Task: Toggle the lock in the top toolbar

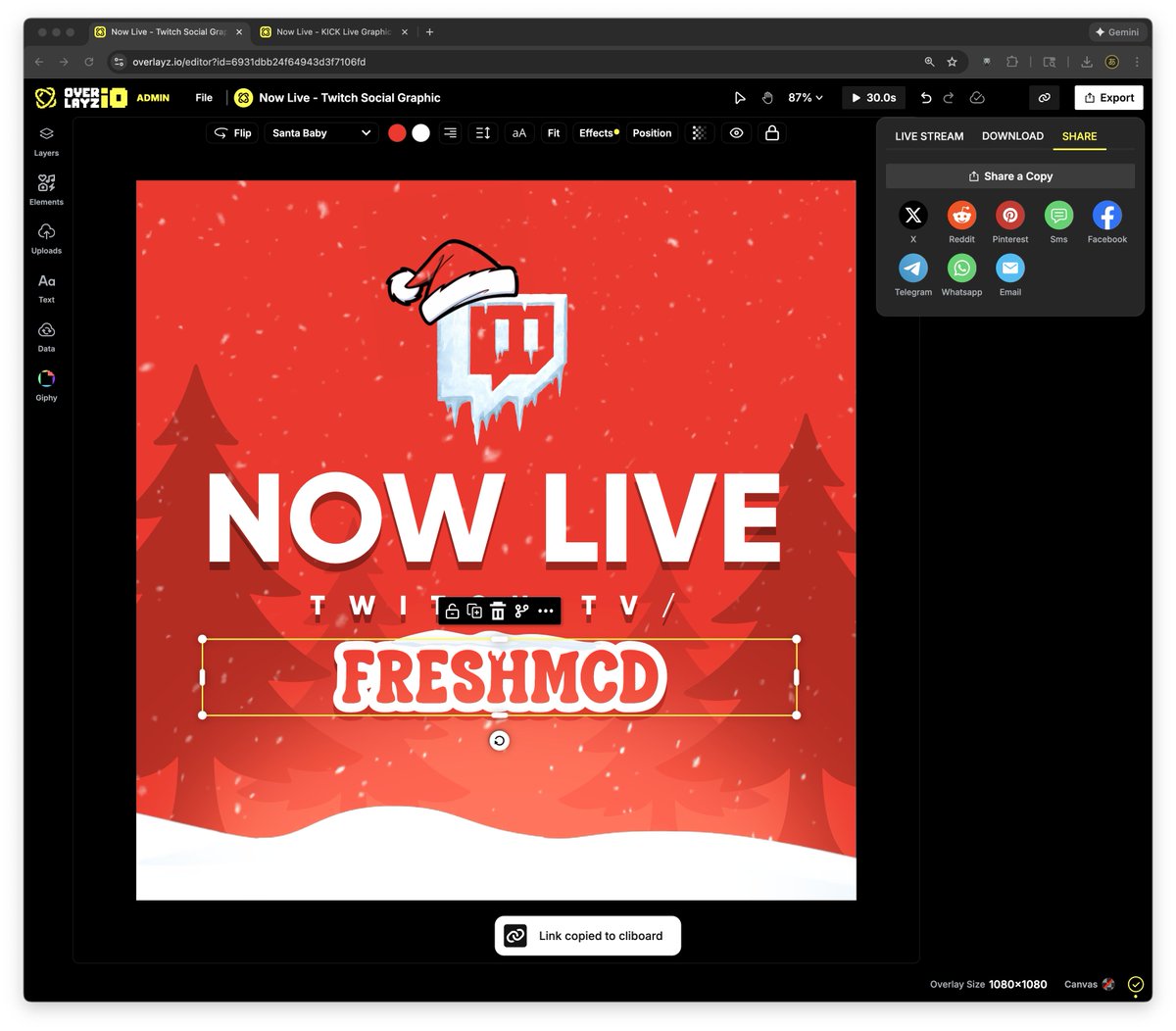Action: [x=772, y=133]
